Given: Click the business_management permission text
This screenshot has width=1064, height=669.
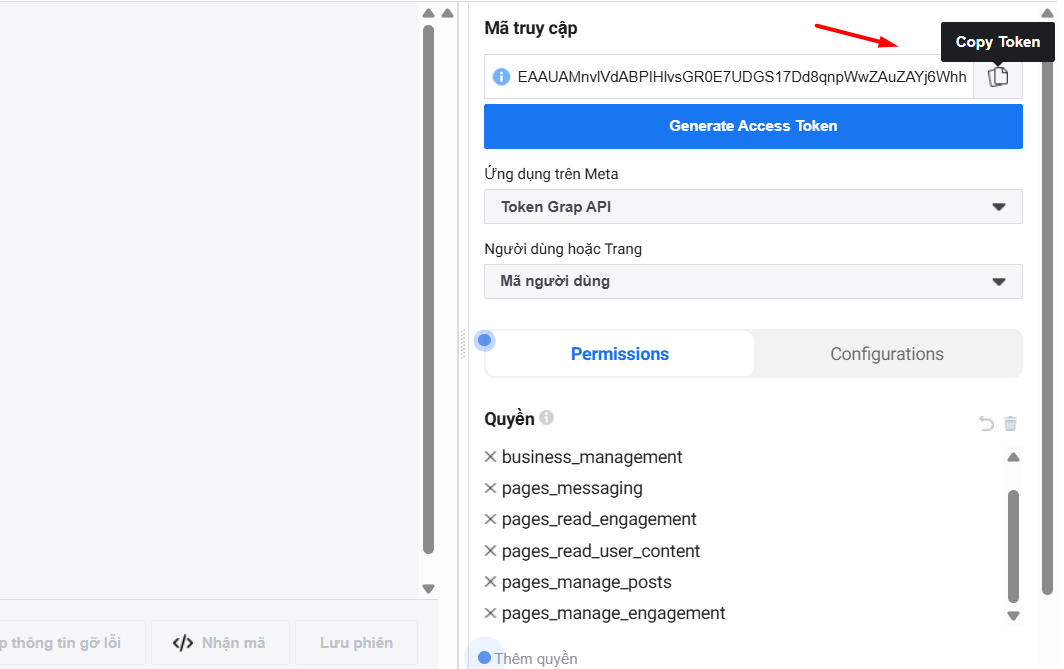Looking at the screenshot, I should pyautogui.click(x=592, y=457).
